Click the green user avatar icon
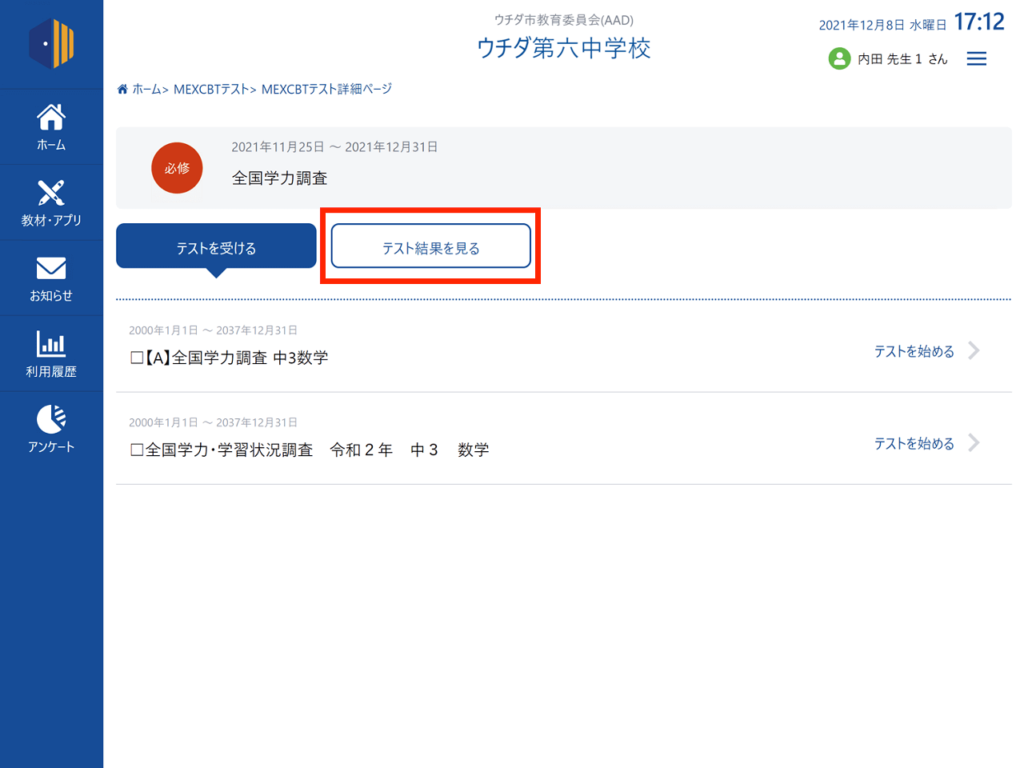 point(839,59)
